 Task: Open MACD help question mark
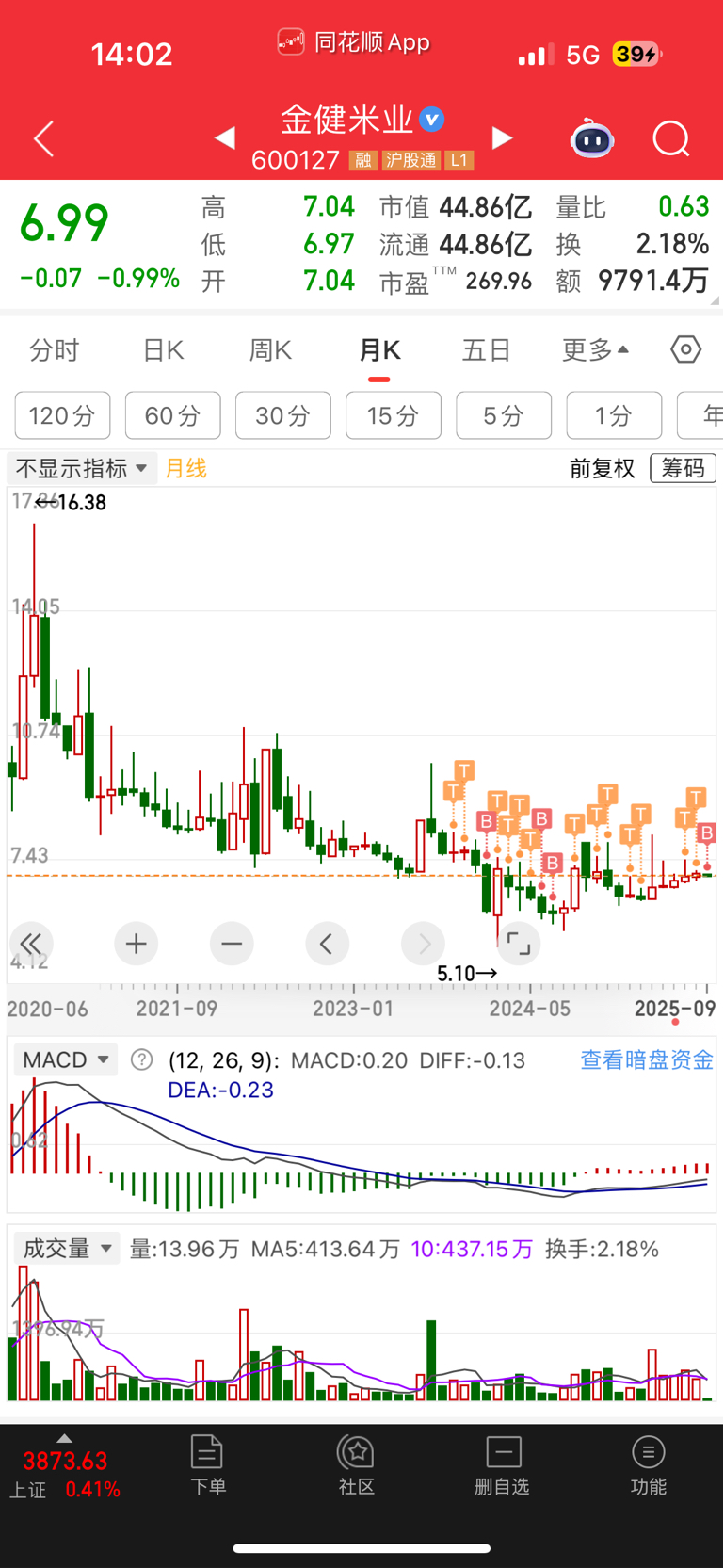tap(142, 1060)
